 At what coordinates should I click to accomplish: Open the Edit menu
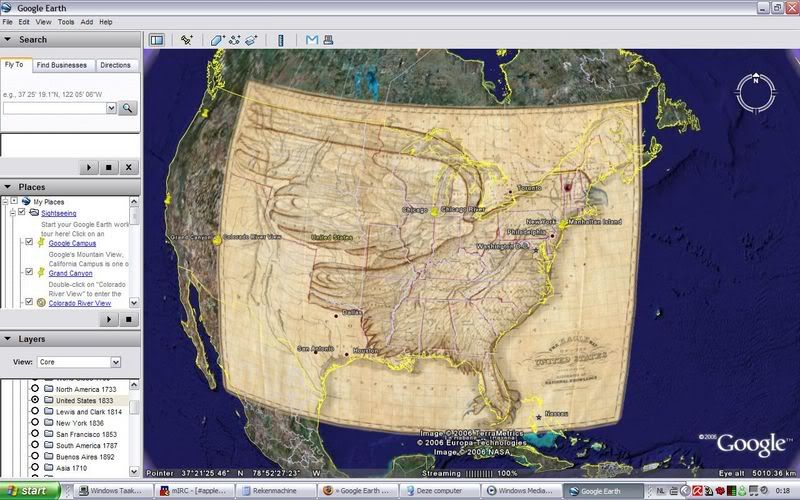pyautogui.click(x=24, y=22)
